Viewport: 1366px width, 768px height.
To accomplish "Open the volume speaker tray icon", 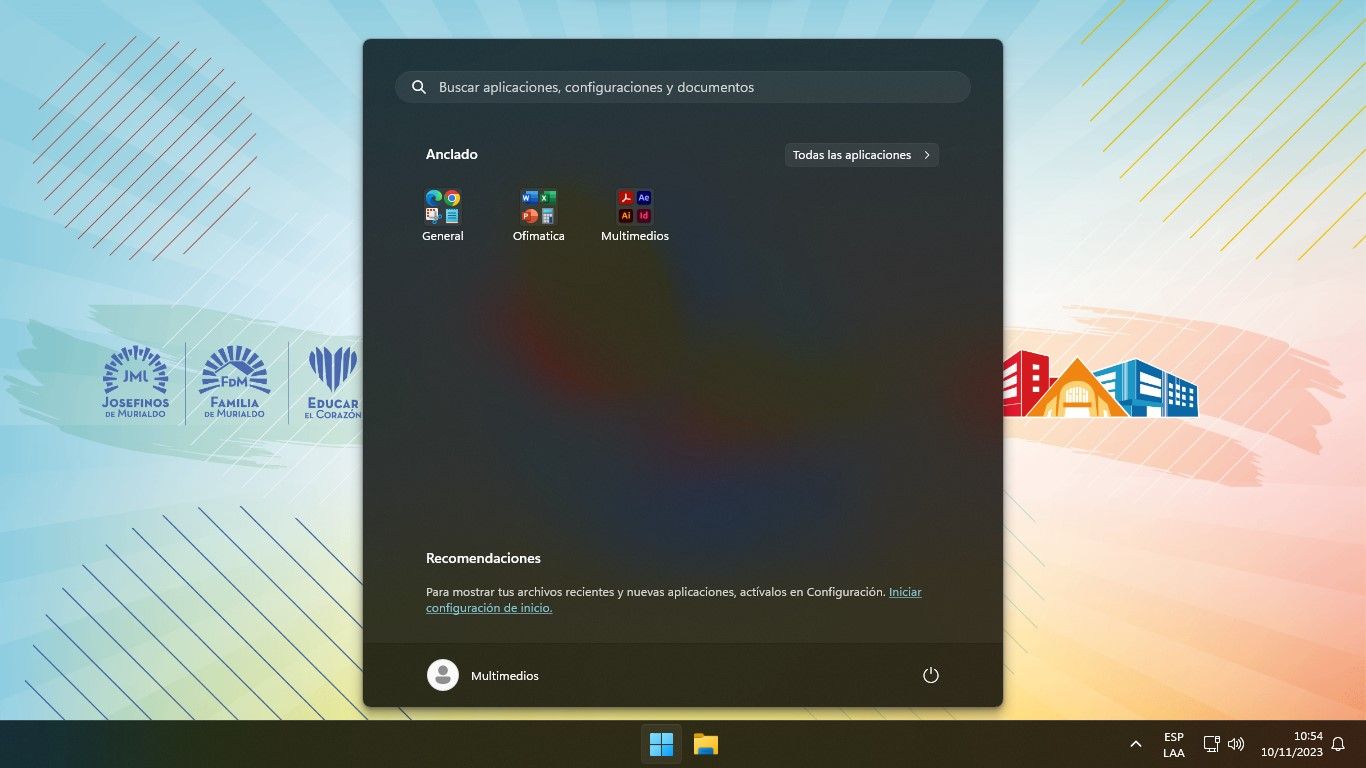I will pos(1236,744).
